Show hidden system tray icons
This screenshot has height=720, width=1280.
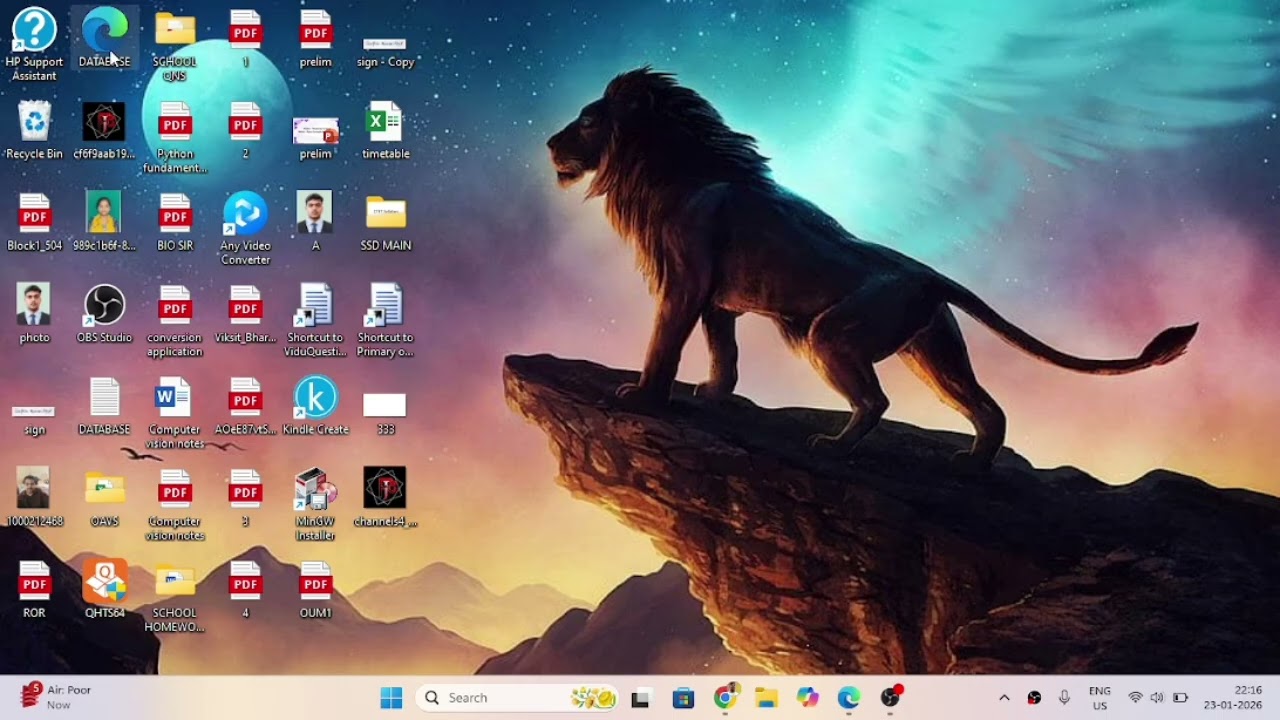tap(1004, 698)
